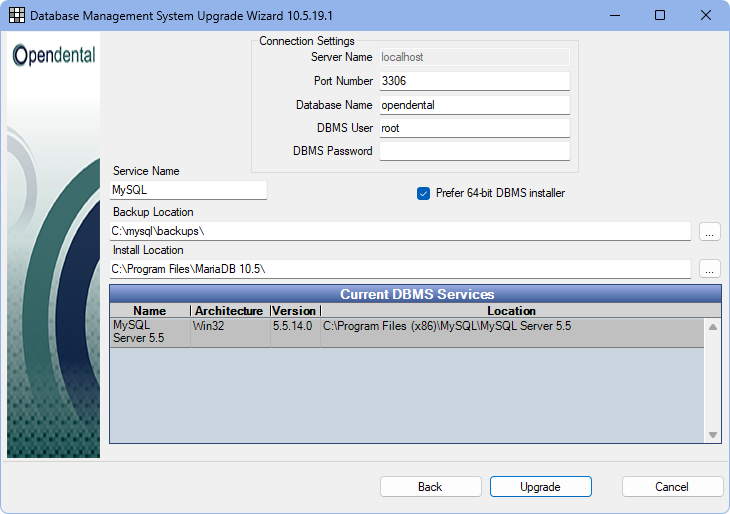Click the Backup Location path field
The height and width of the screenshot is (514, 730).
(x=400, y=231)
